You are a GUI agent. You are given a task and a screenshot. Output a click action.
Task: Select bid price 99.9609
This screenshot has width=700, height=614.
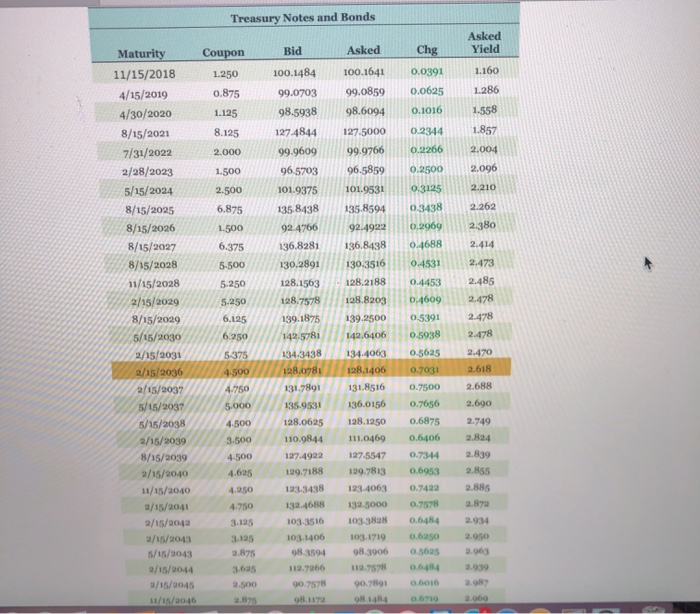297,151
